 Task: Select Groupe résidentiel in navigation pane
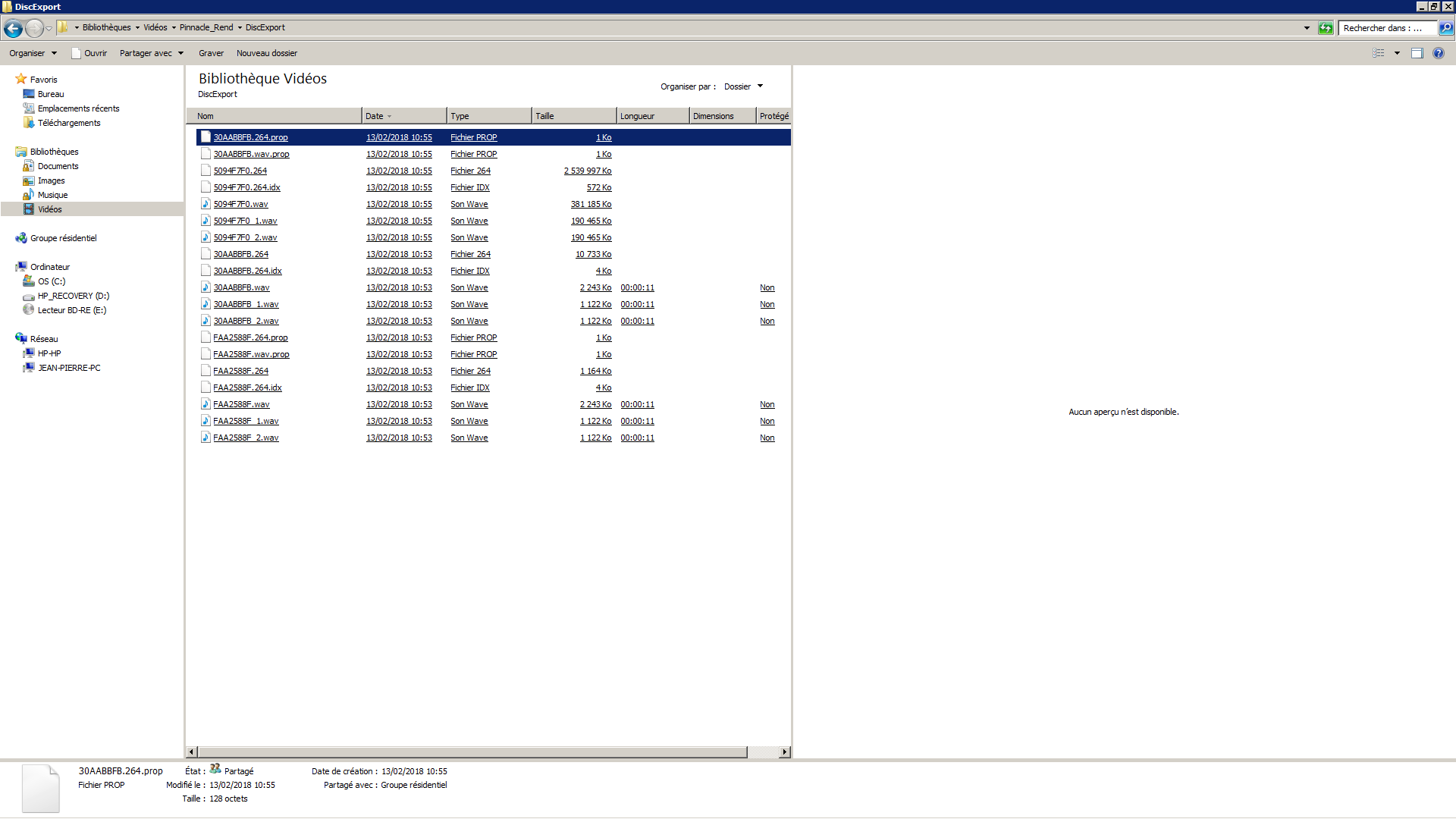[x=63, y=238]
